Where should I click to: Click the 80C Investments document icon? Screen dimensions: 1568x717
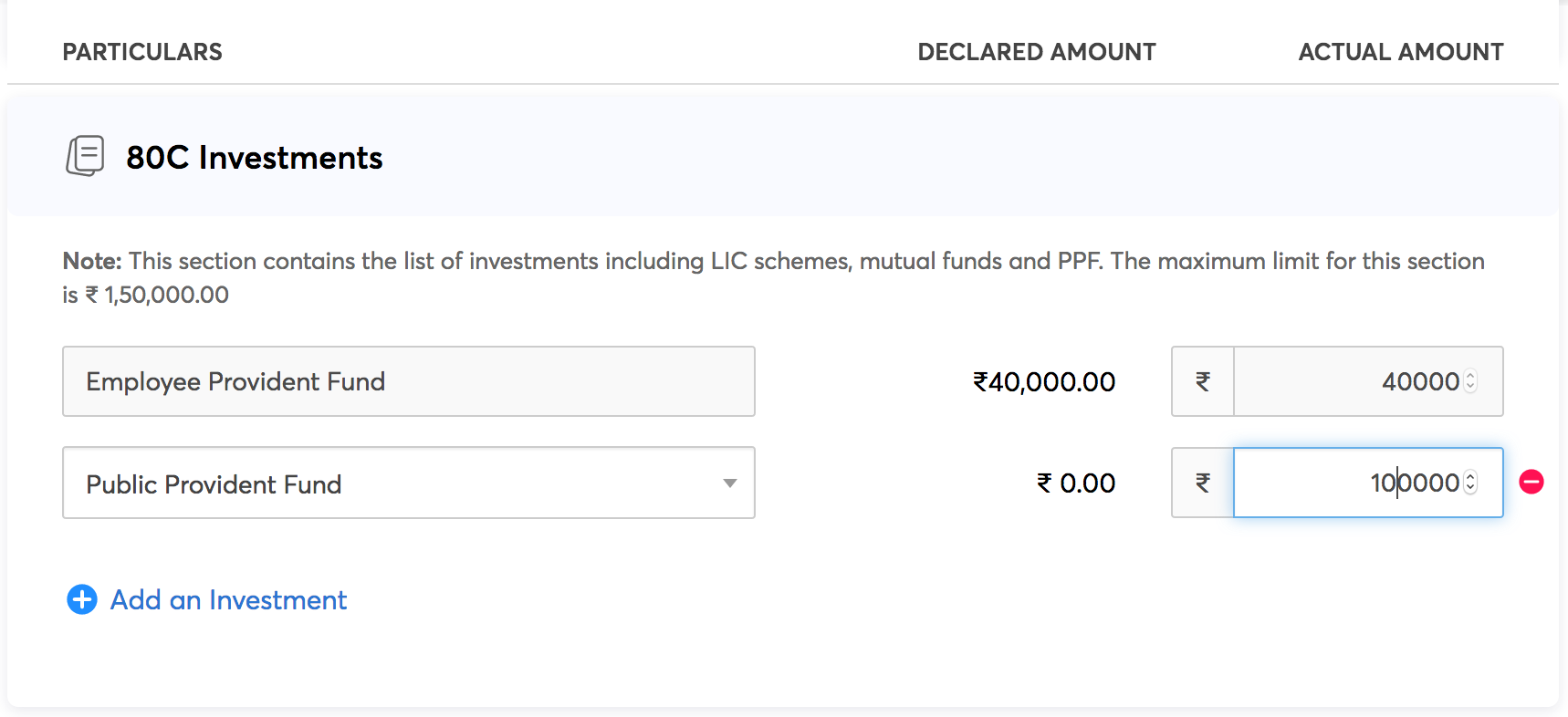pos(85,156)
